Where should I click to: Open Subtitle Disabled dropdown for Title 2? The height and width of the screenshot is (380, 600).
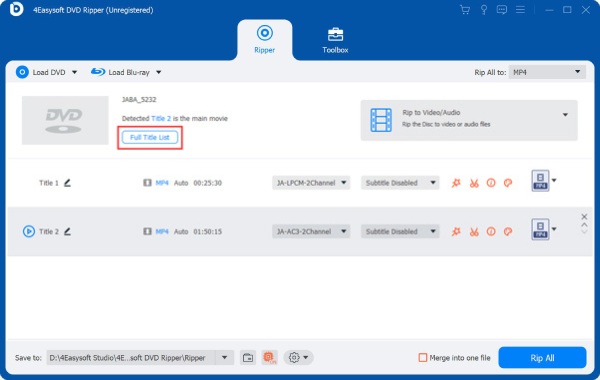pyautogui.click(x=400, y=232)
